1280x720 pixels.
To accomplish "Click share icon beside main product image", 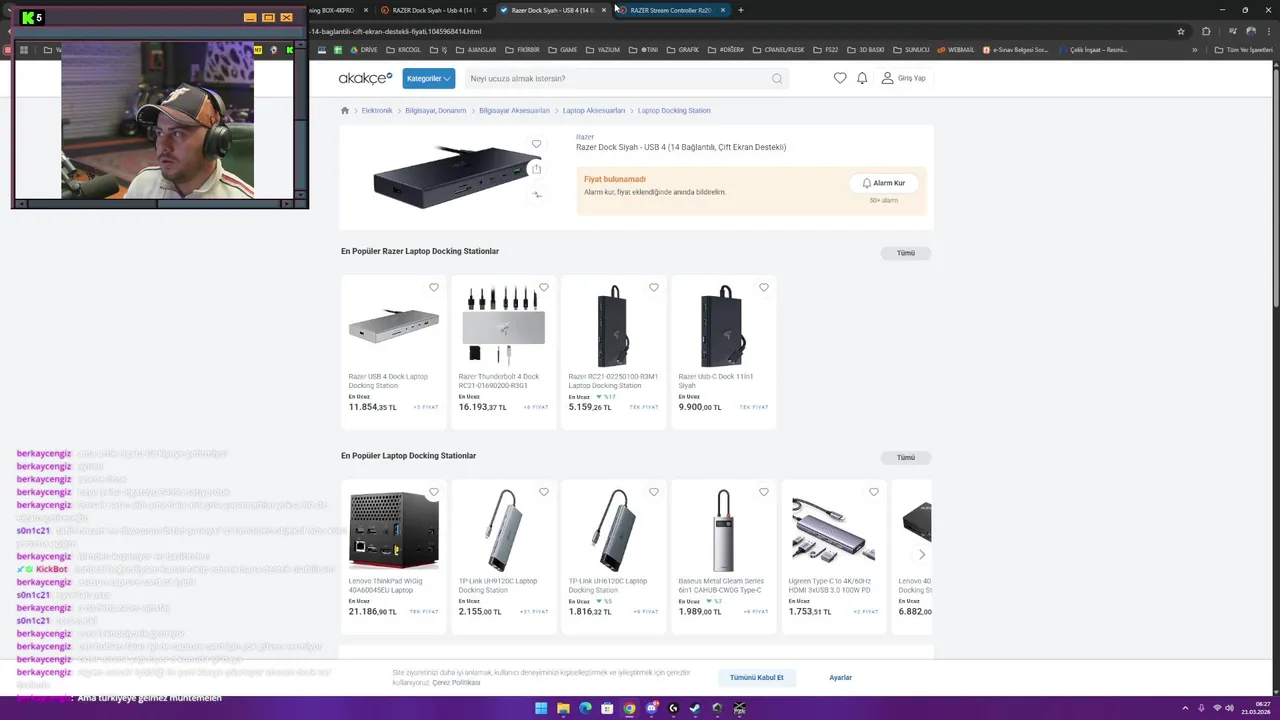I will click(536, 169).
